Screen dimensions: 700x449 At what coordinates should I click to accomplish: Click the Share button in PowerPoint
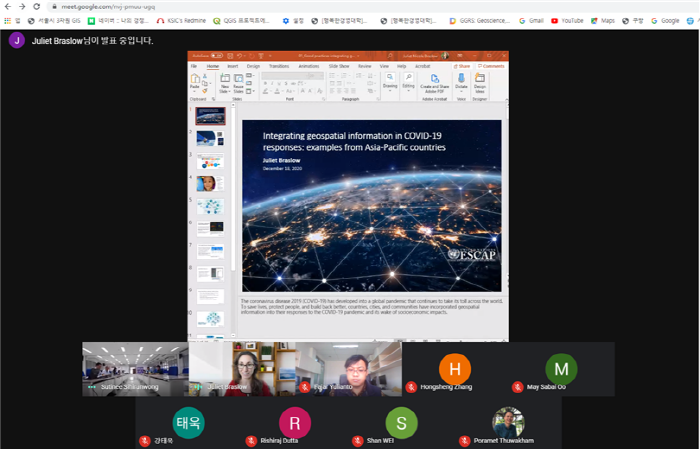(x=462, y=66)
